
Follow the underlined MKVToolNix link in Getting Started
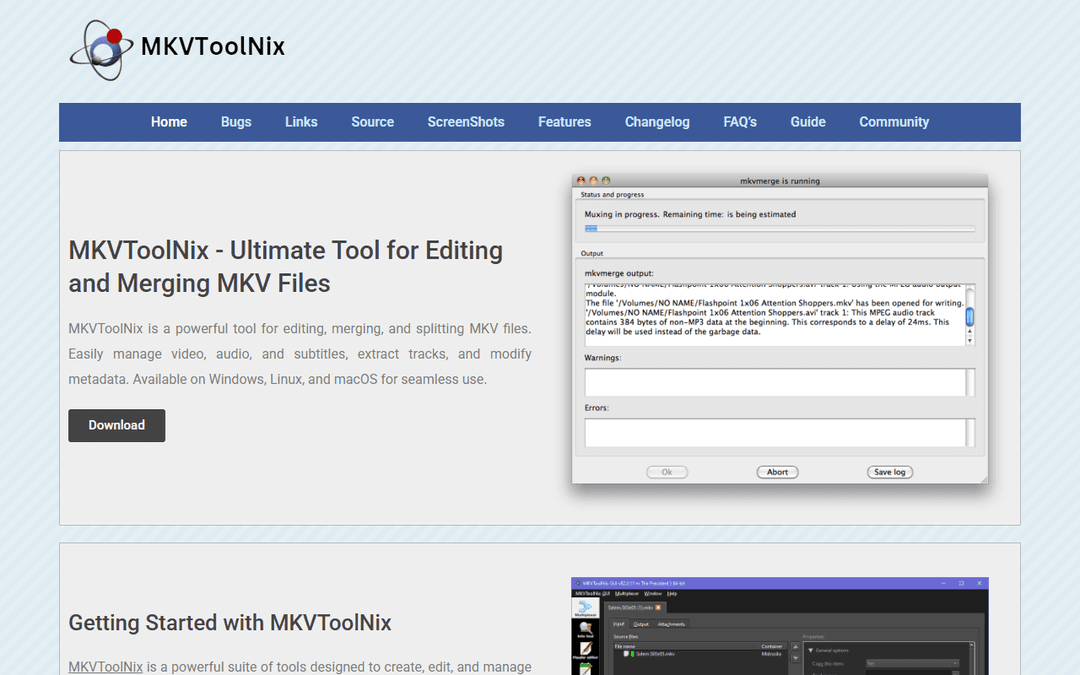[105, 667]
